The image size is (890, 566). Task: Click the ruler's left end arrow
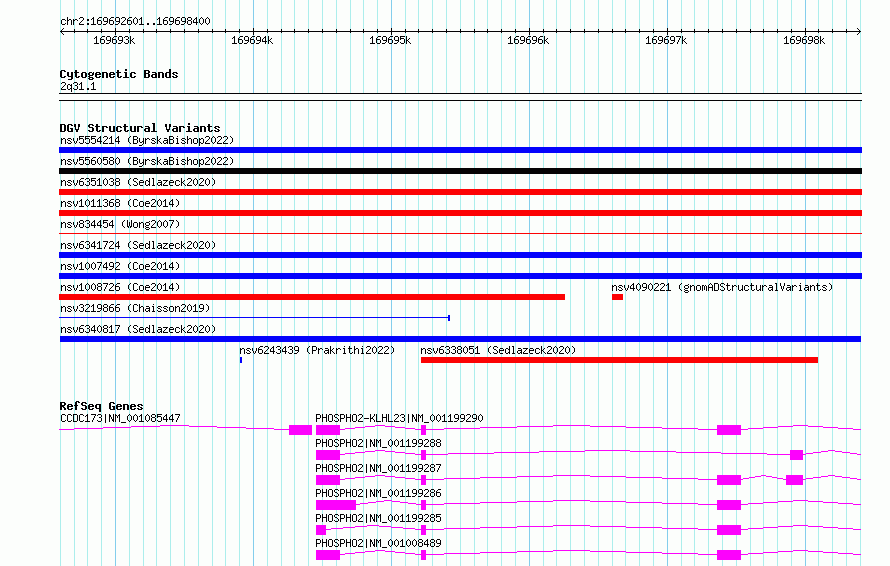(62, 32)
